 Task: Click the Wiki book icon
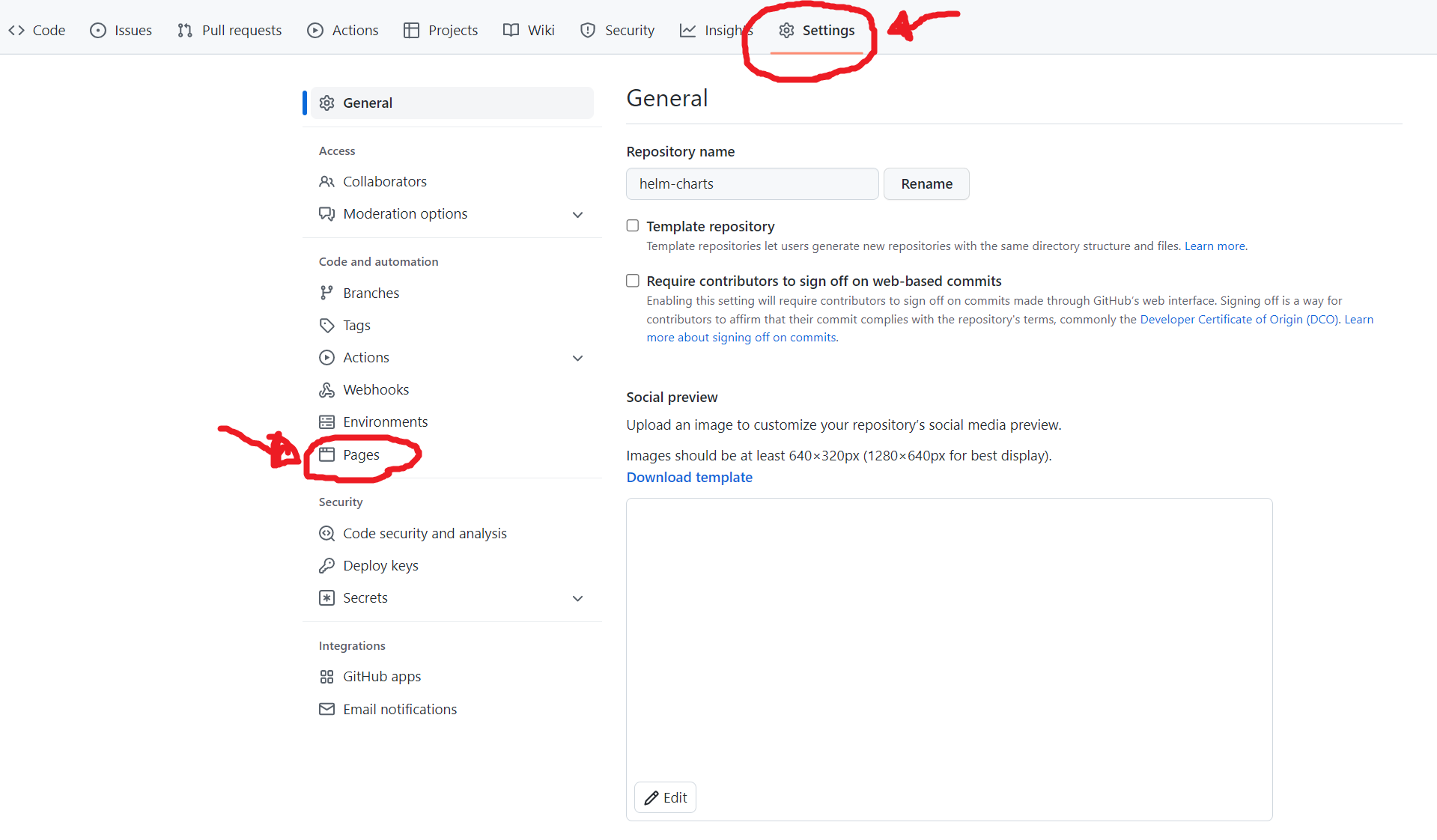(511, 30)
